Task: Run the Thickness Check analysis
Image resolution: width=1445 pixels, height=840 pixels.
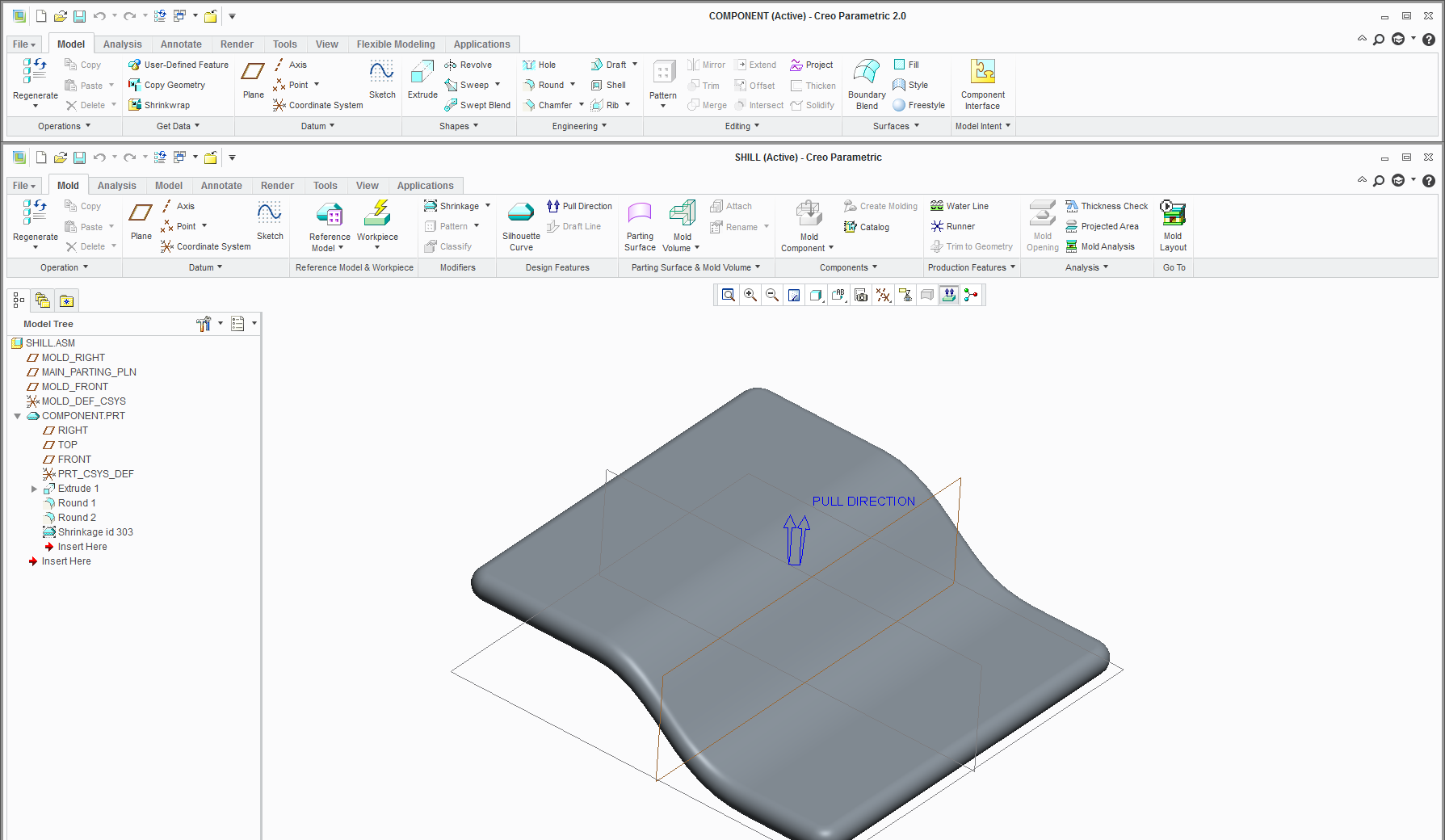Action: coord(1106,207)
